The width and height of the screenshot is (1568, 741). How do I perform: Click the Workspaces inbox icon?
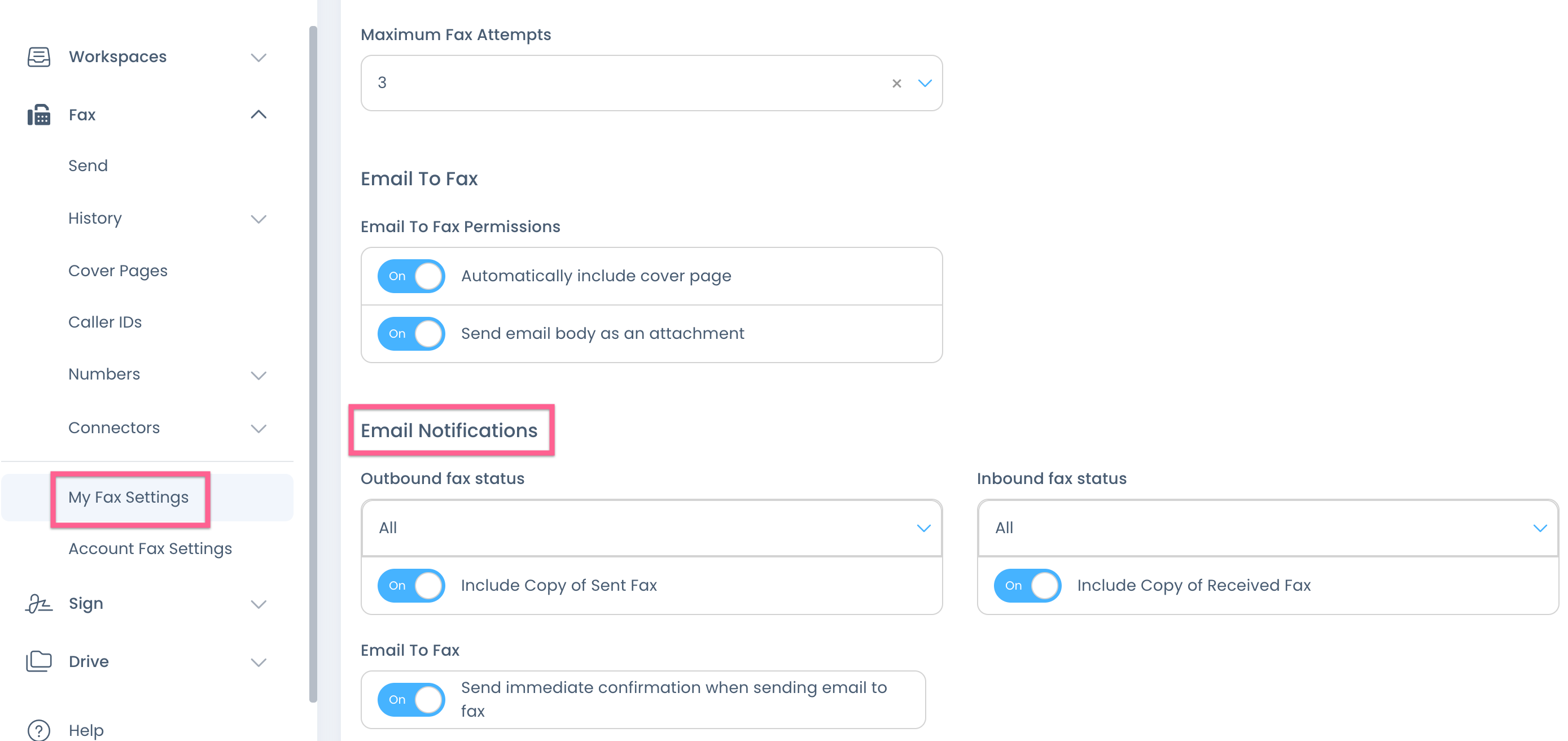tap(38, 56)
